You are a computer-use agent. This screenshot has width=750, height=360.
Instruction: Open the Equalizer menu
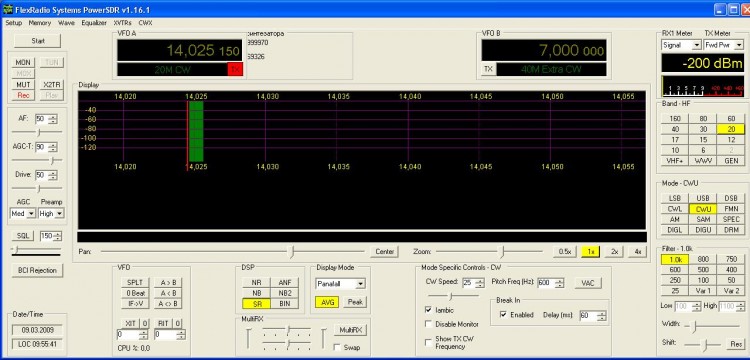(94, 22)
